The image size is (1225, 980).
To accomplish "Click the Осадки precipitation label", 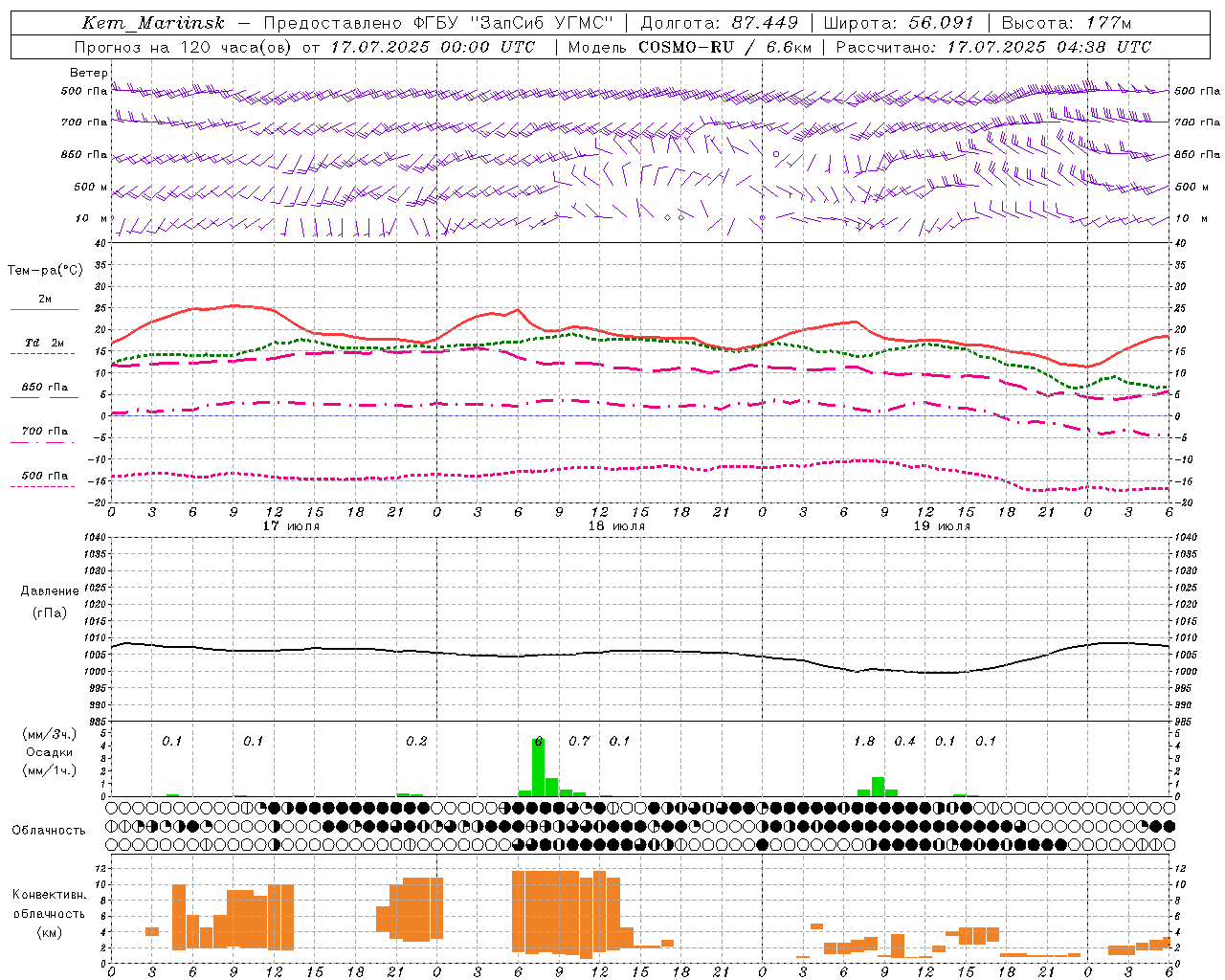I will coord(50,752).
